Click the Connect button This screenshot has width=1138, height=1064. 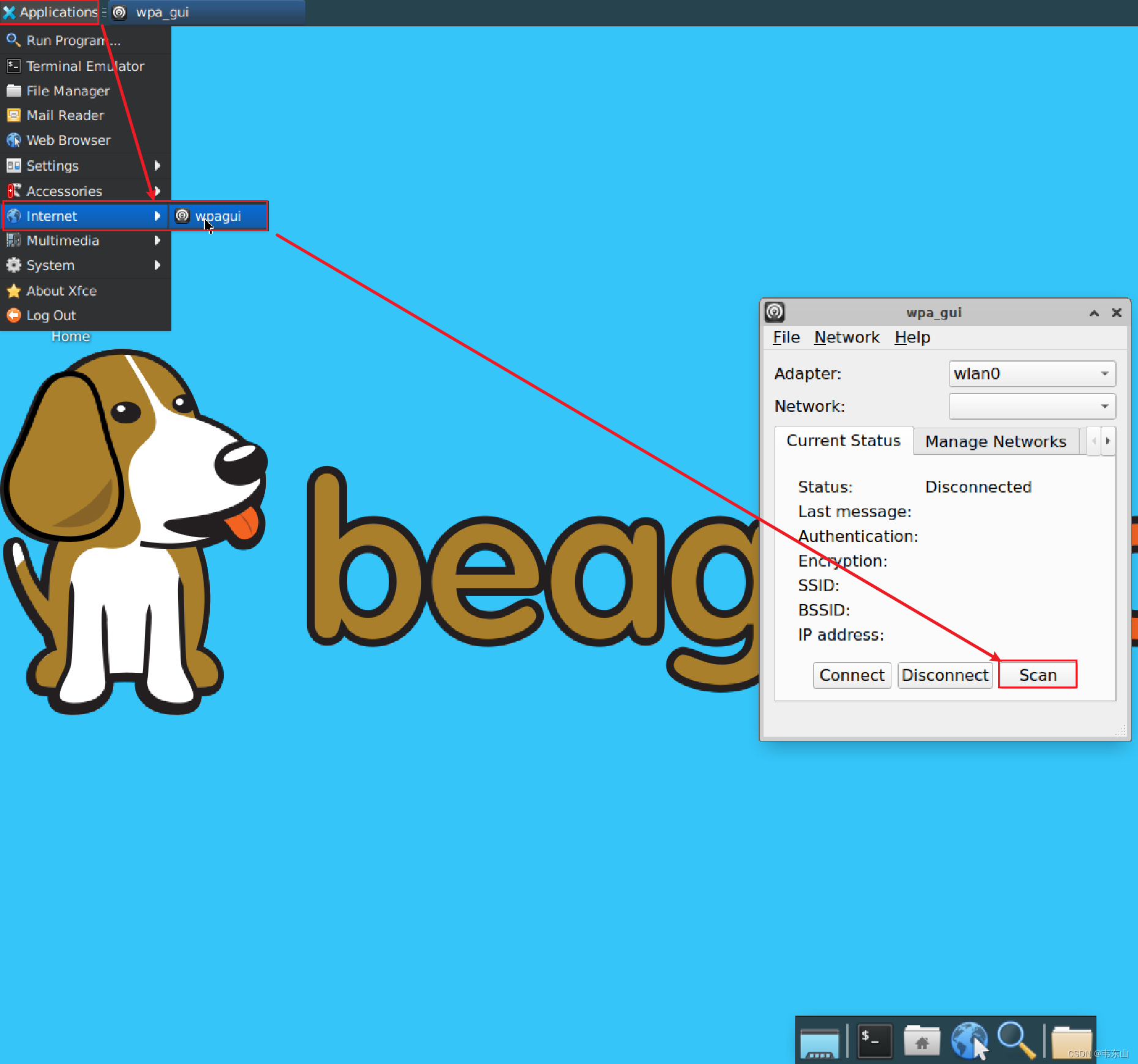[x=852, y=675]
